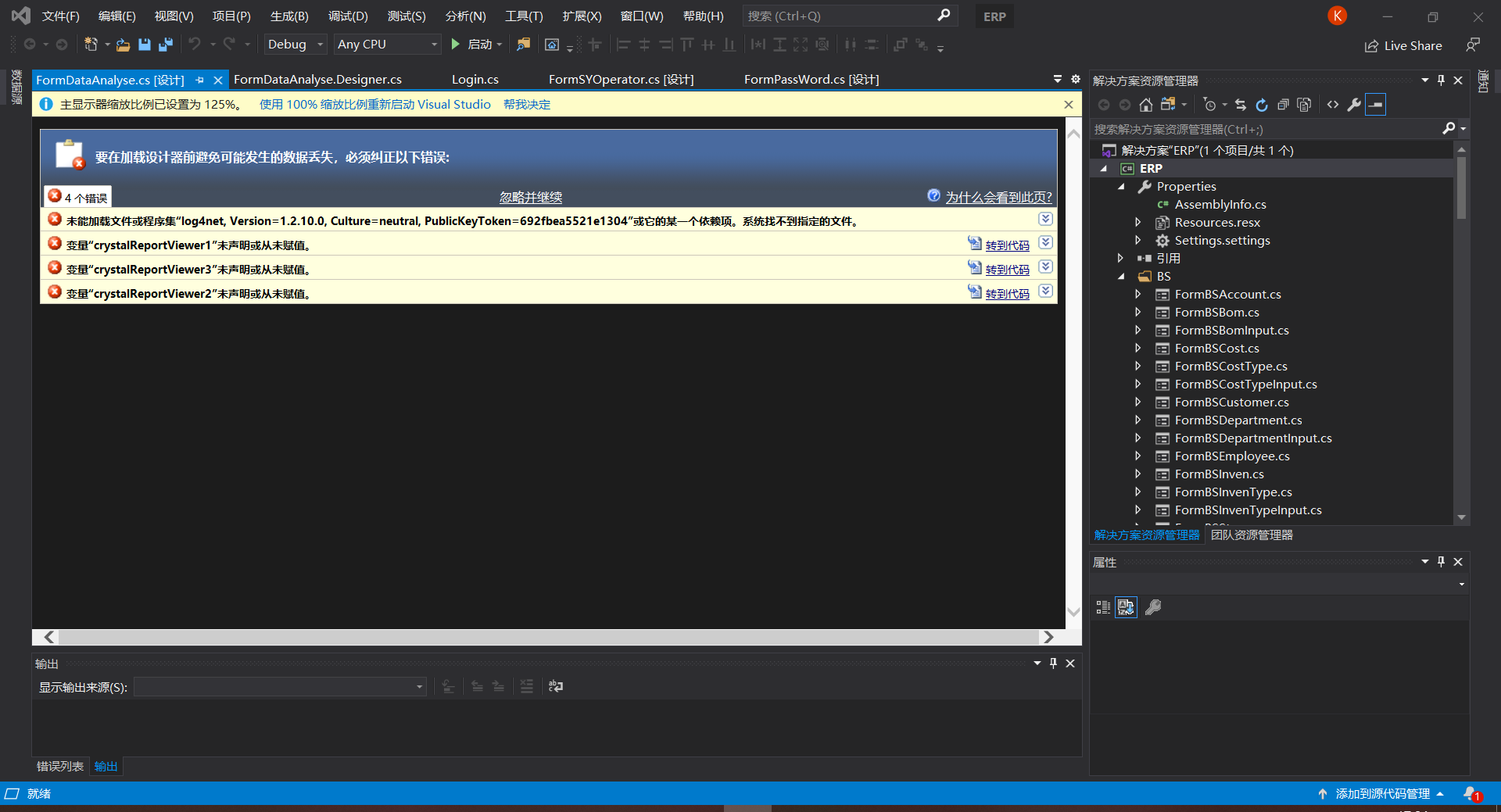Click the Collapse All icon
Viewport: 1501px width, 812px height.
point(1283,105)
